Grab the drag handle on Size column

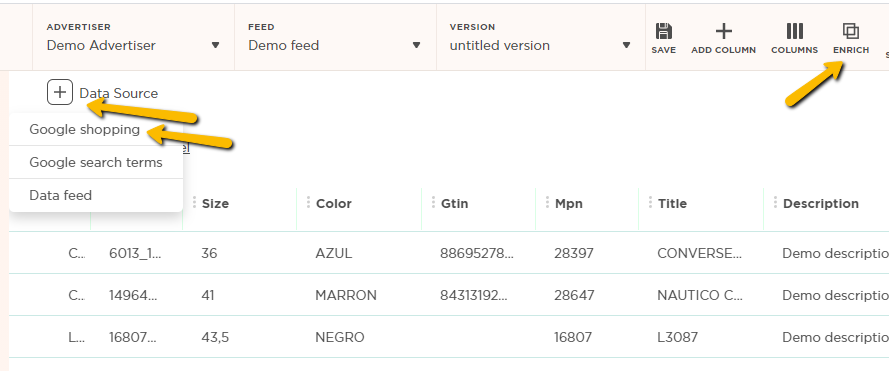tap(194, 202)
